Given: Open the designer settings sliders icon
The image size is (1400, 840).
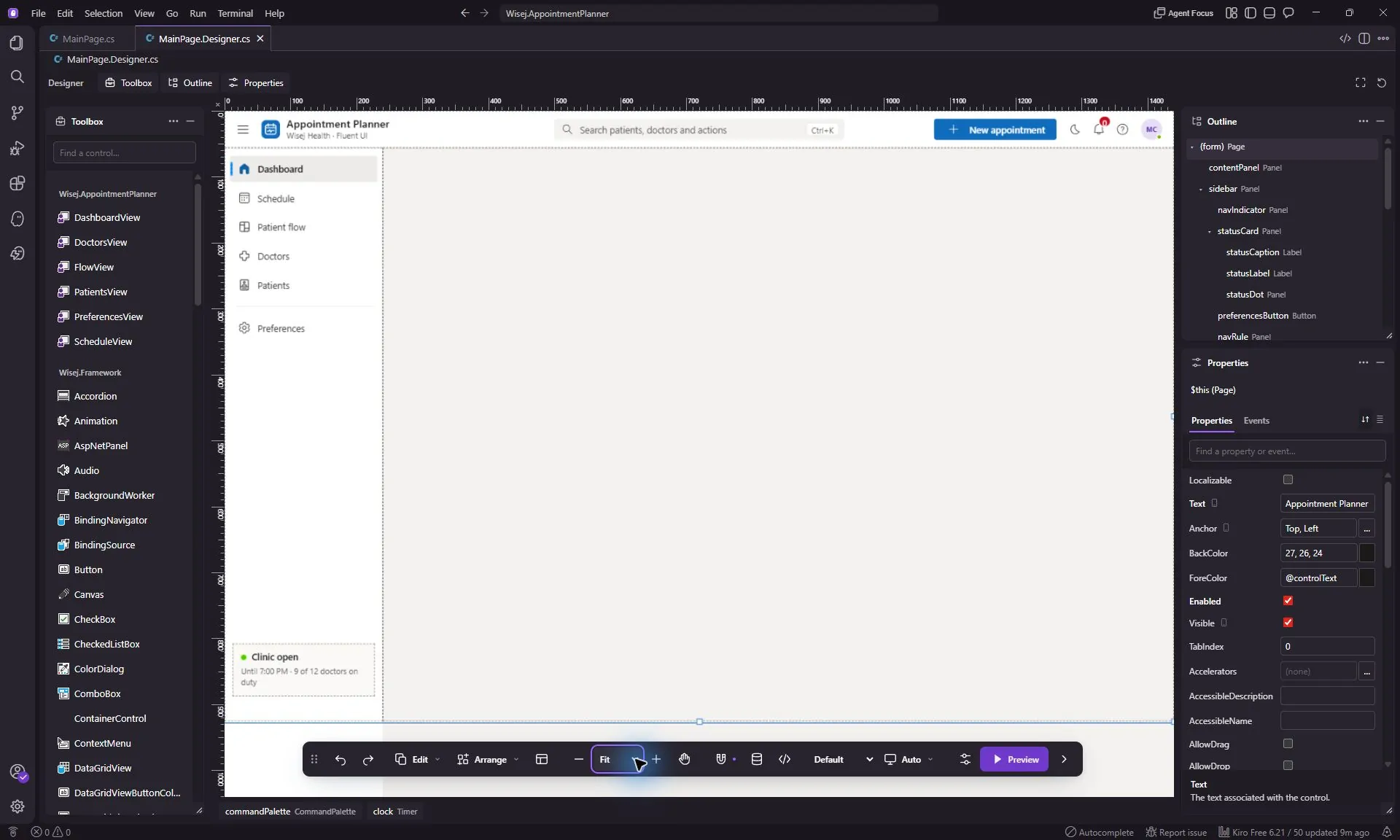Looking at the screenshot, I should click(965, 759).
